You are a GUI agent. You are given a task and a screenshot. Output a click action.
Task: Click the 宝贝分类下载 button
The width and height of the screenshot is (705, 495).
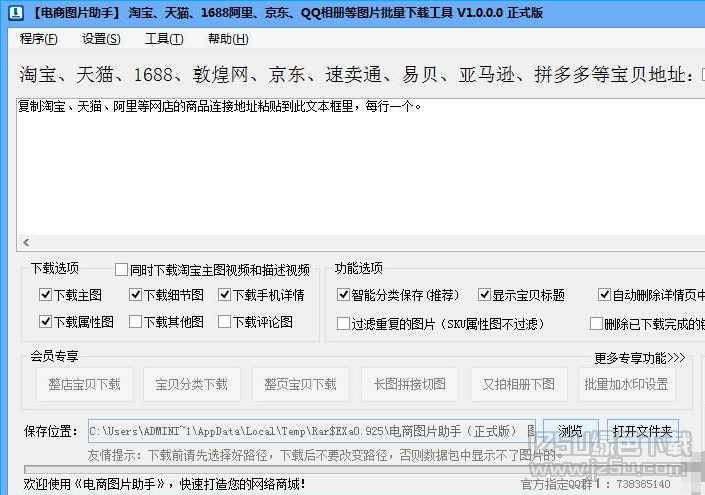click(192, 384)
